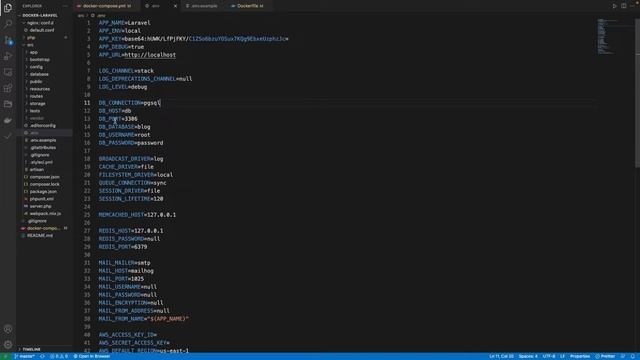Screen dimensions: 640x360
Task: Open the Extensions view icon
Action: (8, 88)
